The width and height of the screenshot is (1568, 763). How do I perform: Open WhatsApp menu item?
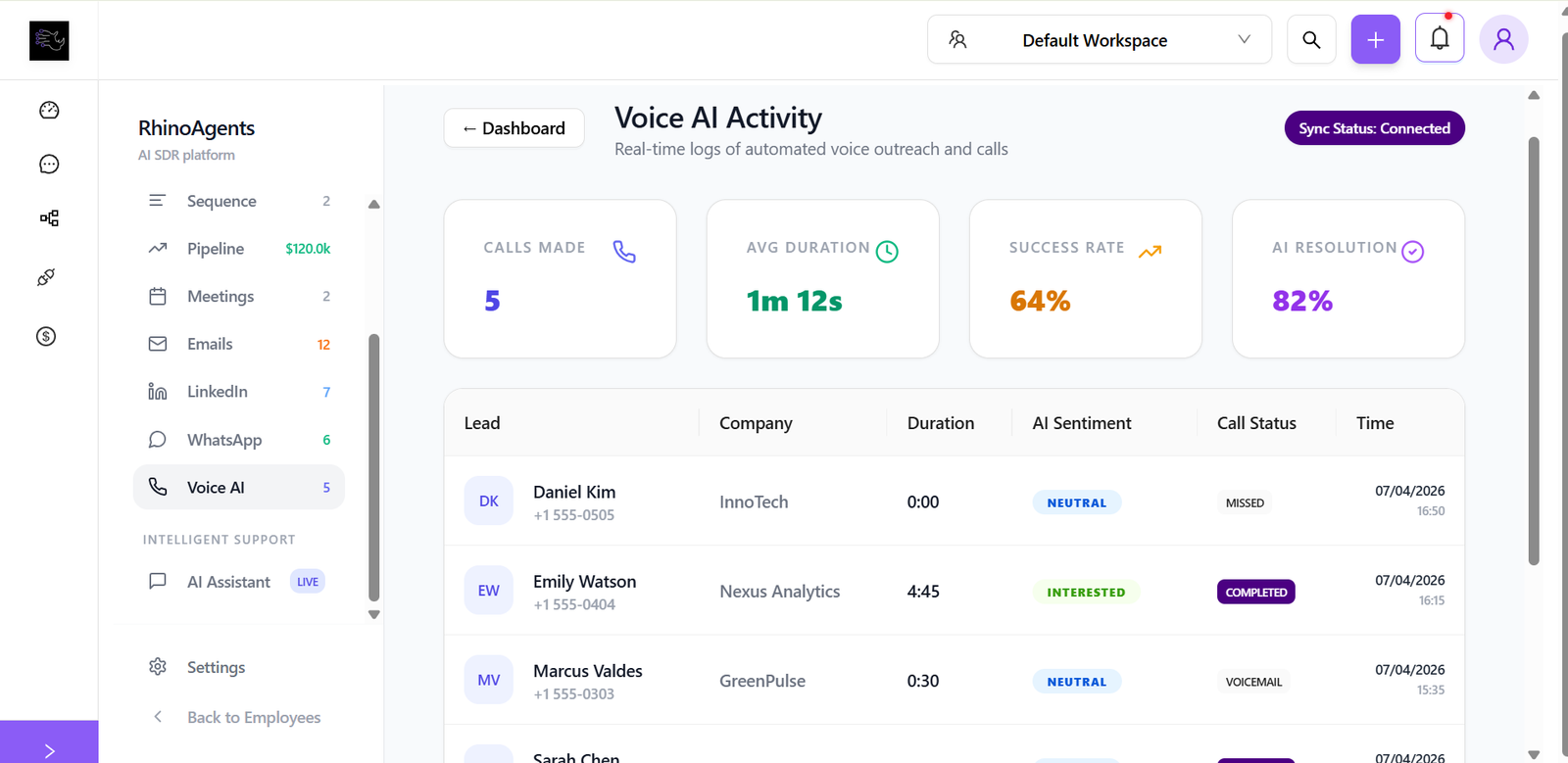tap(239, 440)
